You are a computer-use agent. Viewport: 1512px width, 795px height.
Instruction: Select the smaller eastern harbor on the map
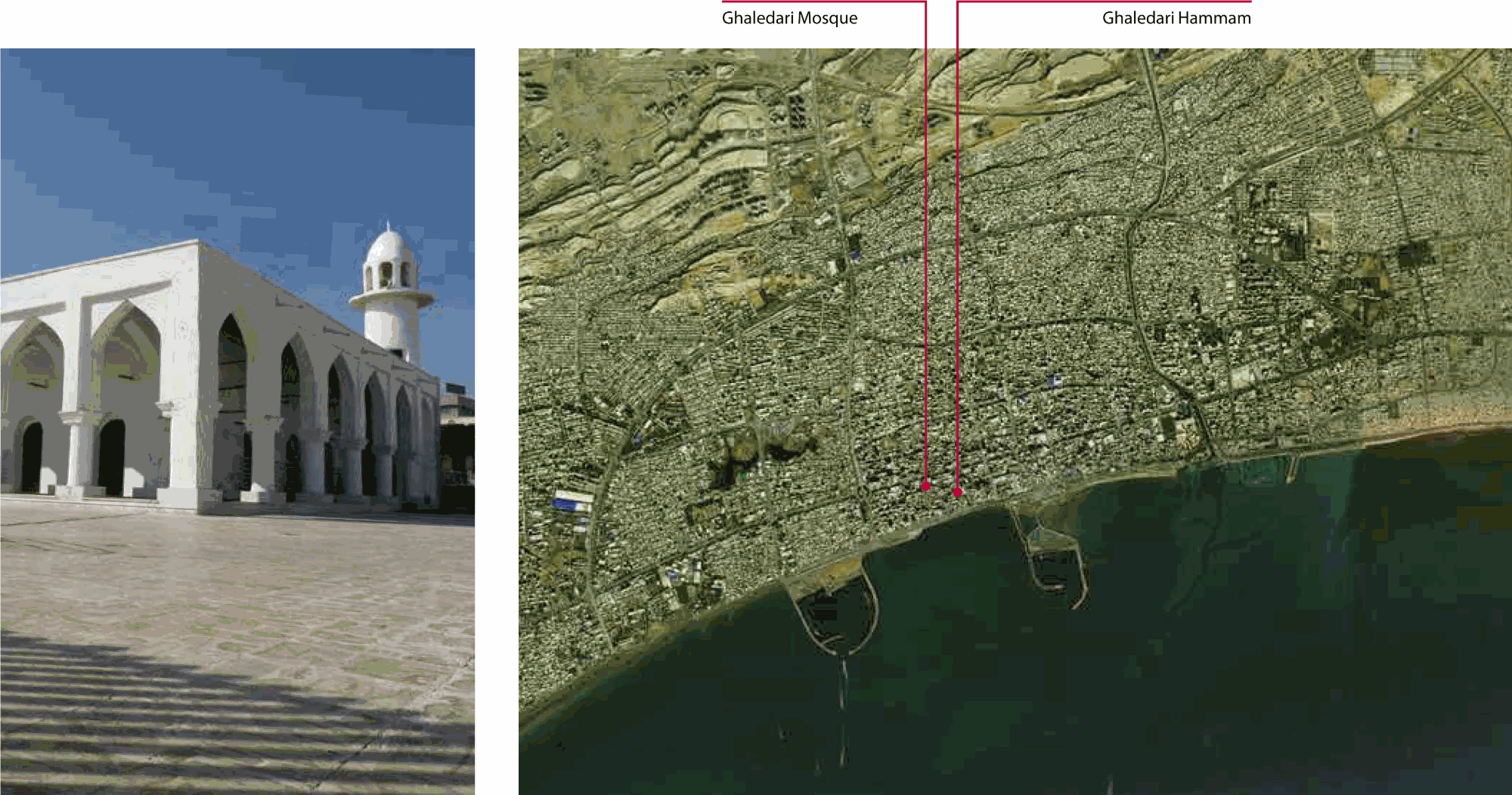click(x=1055, y=559)
